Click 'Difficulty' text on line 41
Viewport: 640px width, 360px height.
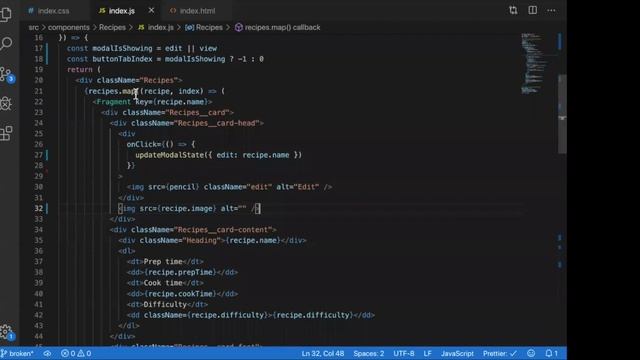(x=165, y=304)
